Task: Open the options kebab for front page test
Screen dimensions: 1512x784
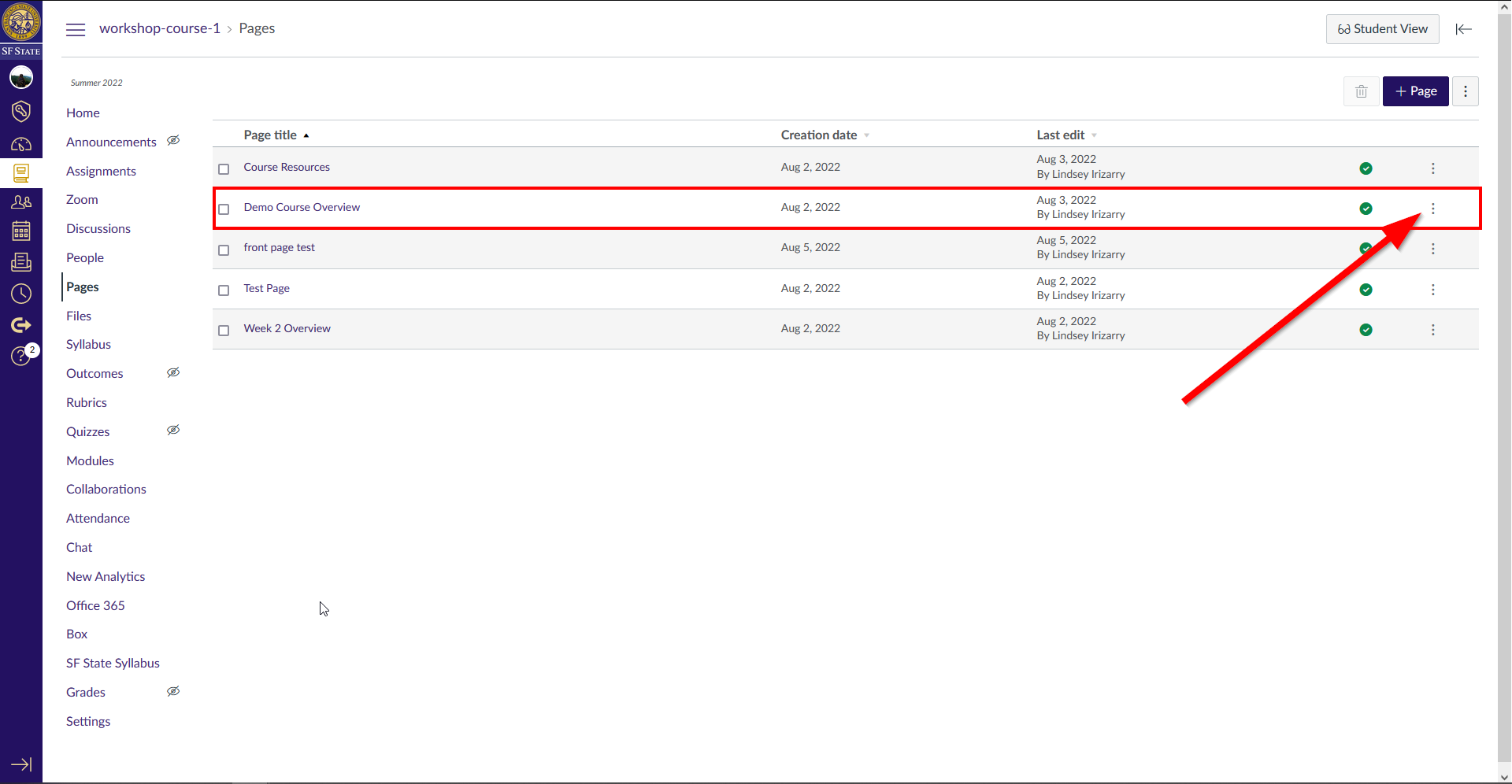Action: click(x=1433, y=249)
